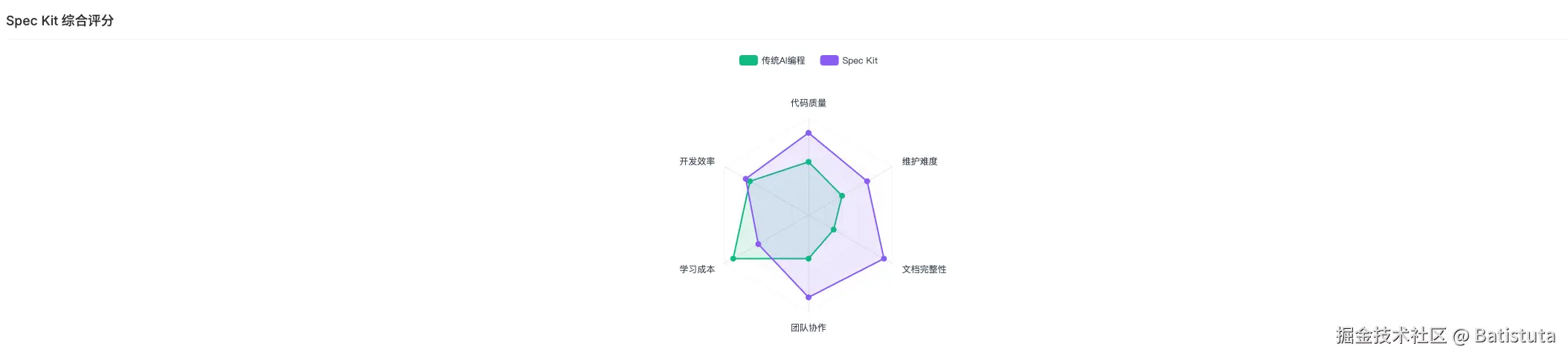Click the Spec Kit legend text label
The width and height of the screenshot is (1568, 358).
tap(860, 60)
